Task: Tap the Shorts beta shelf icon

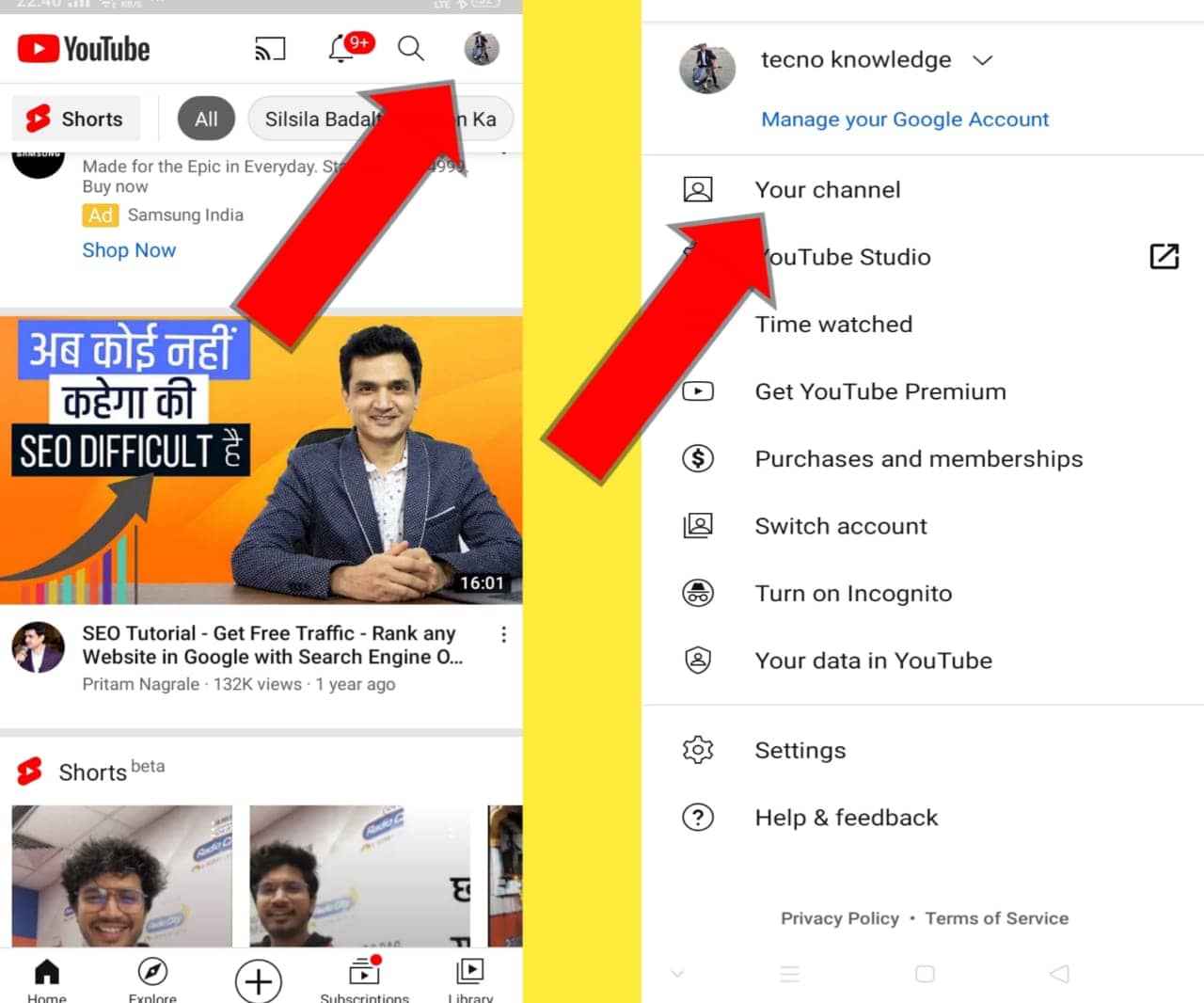Action: (30, 772)
